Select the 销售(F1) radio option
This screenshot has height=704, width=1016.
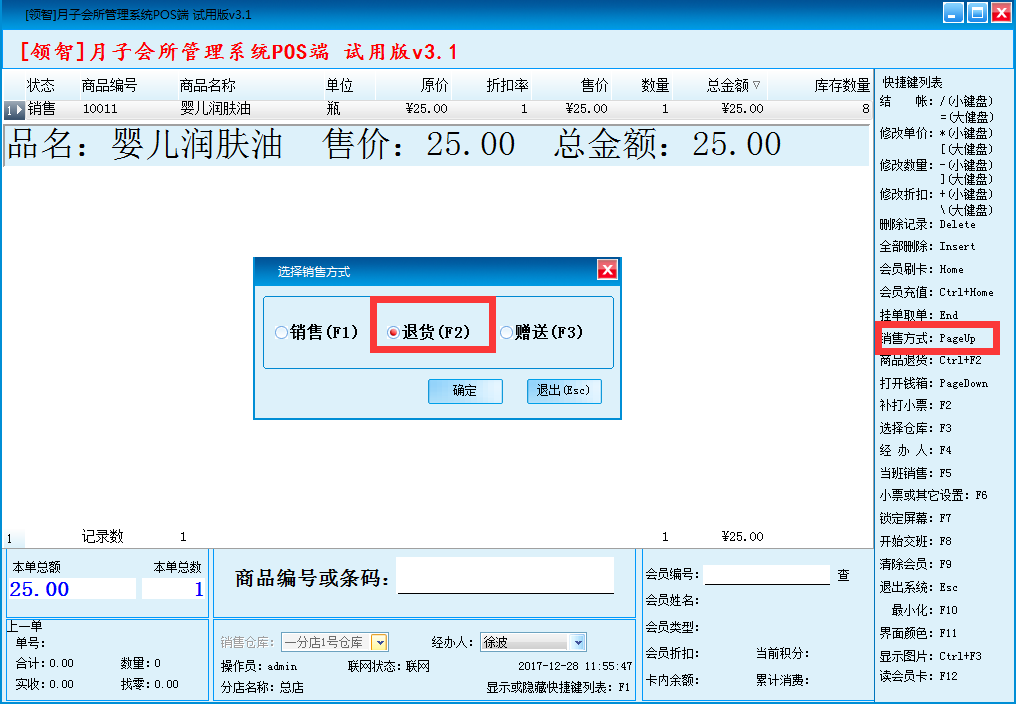pos(281,333)
